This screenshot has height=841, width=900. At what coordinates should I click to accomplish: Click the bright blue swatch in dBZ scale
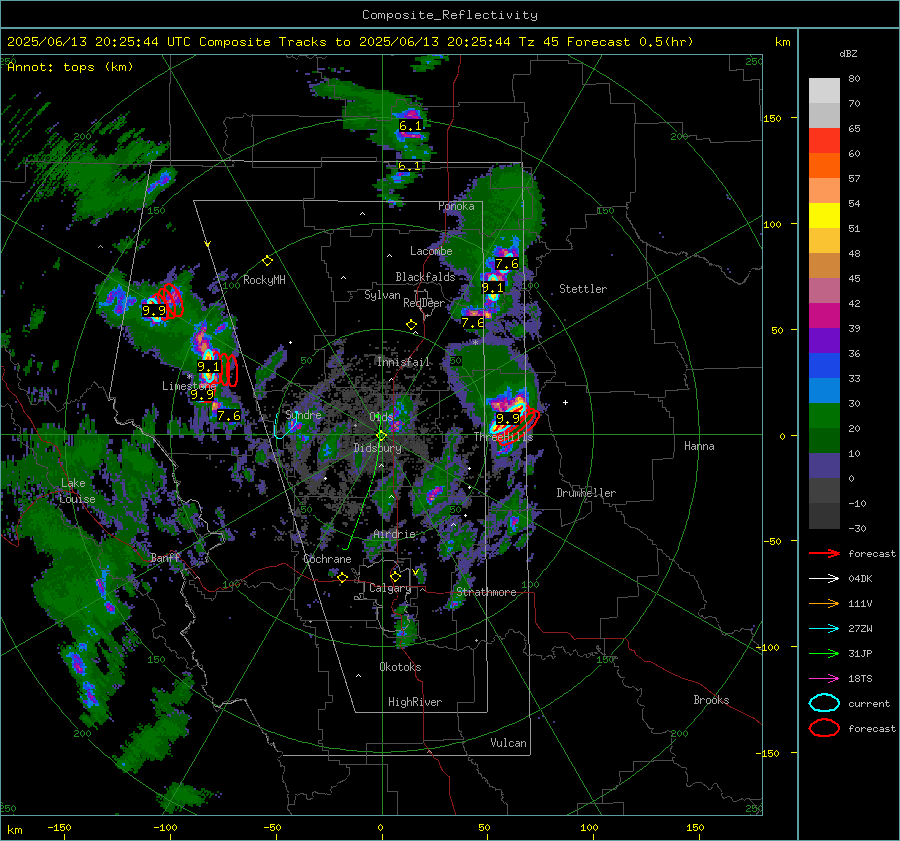pyautogui.click(x=824, y=365)
